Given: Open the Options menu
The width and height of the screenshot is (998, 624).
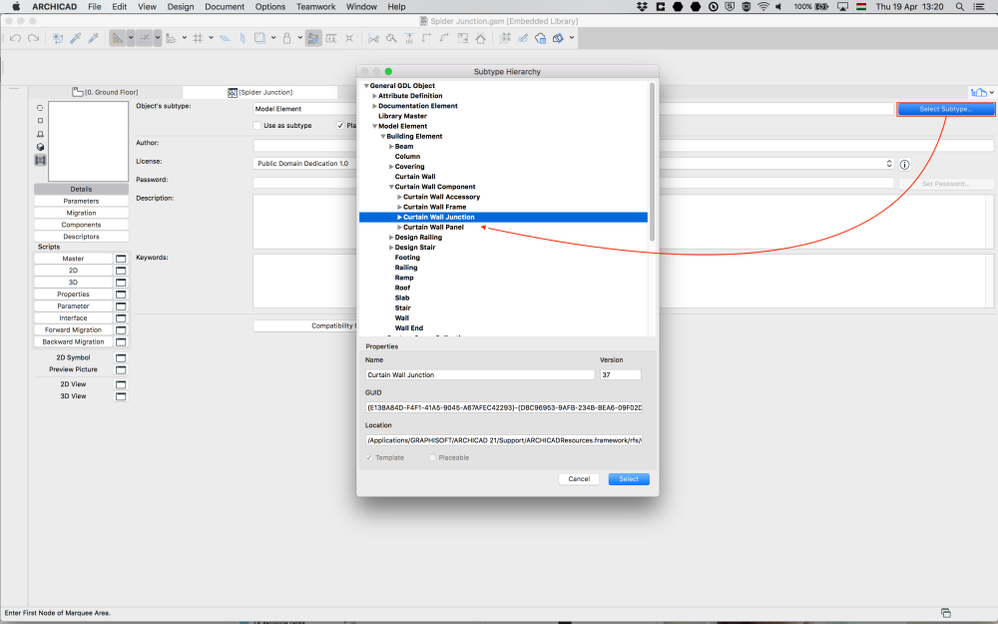Looking at the screenshot, I should pyautogui.click(x=270, y=6).
